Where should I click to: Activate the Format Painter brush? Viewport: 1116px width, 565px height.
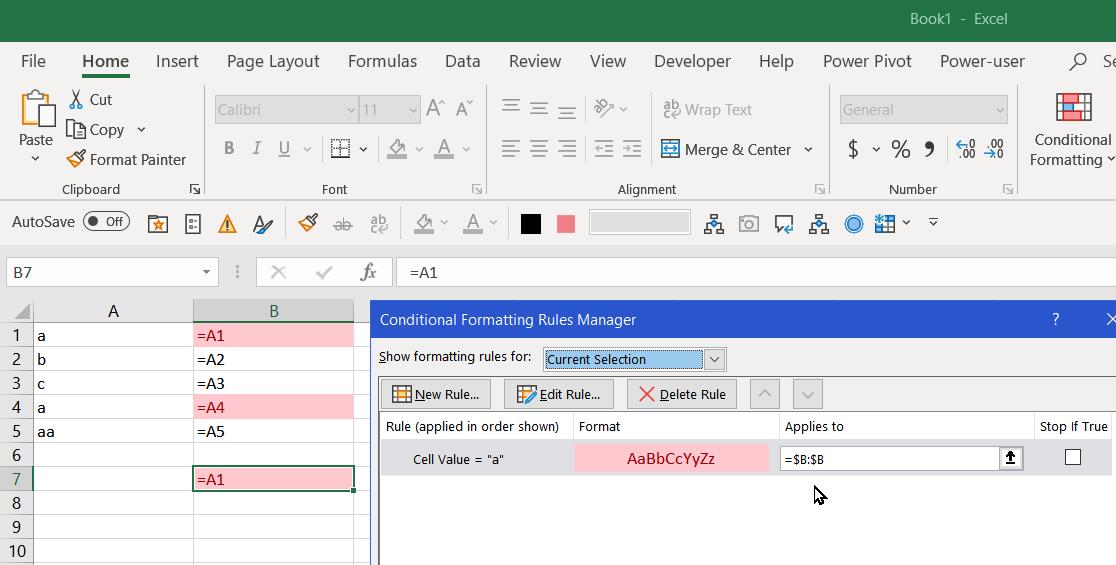[x=75, y=159]
